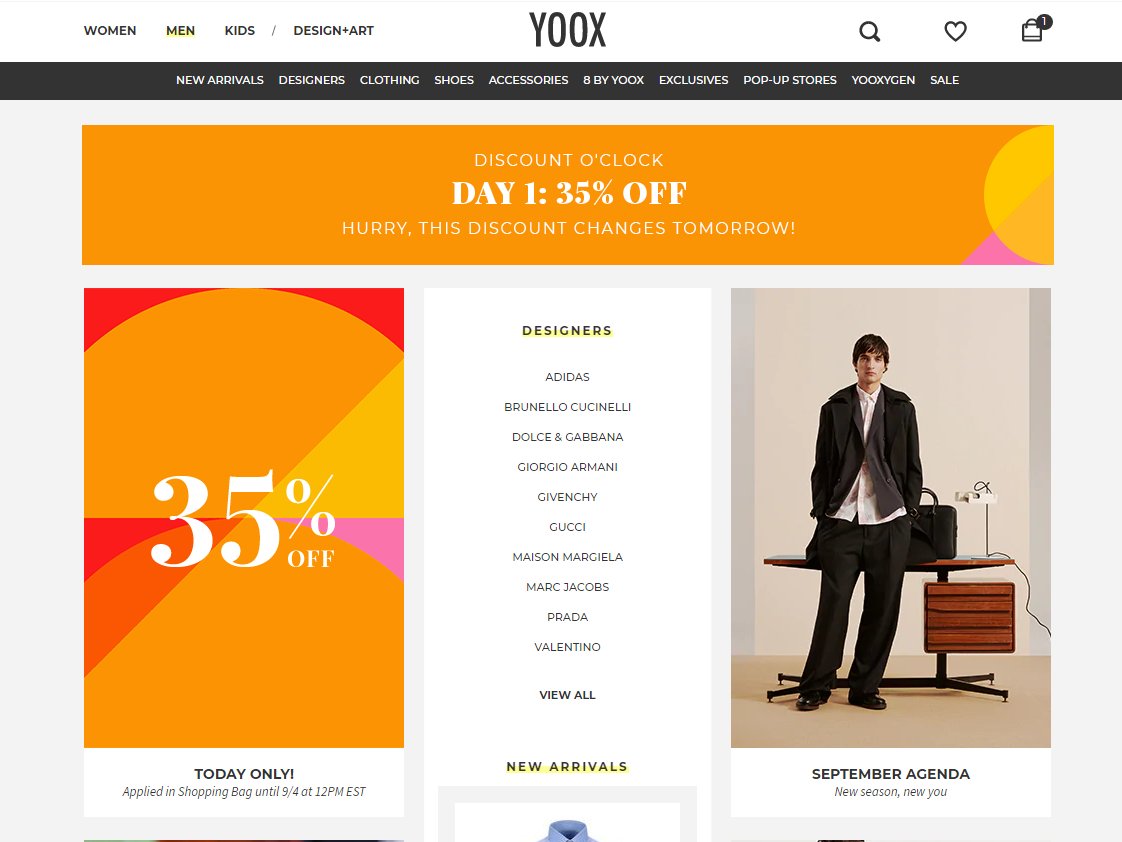Viewport: 1122px width, 842px height.
Task: Select the MAISON MARGIELA designer link
Action: (x=567, y=557)
